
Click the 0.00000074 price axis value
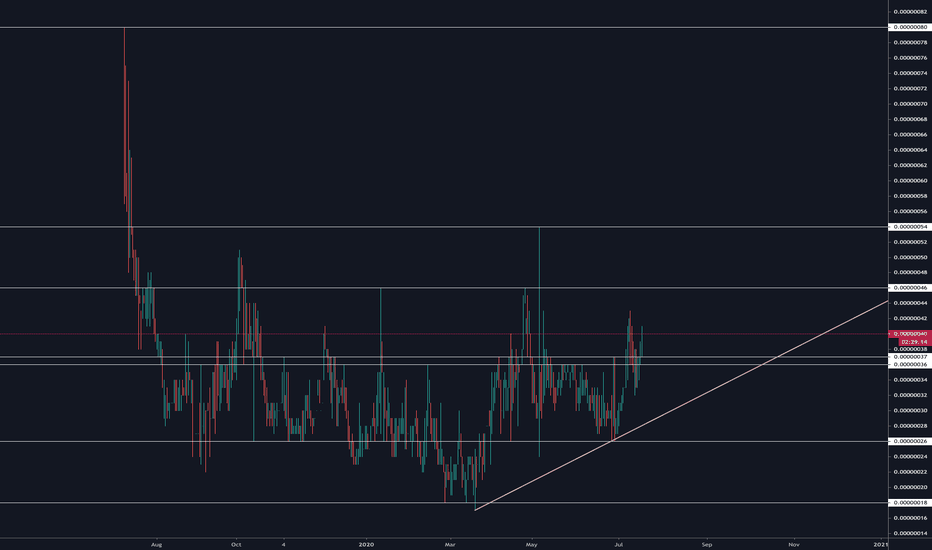pos(911,73)
